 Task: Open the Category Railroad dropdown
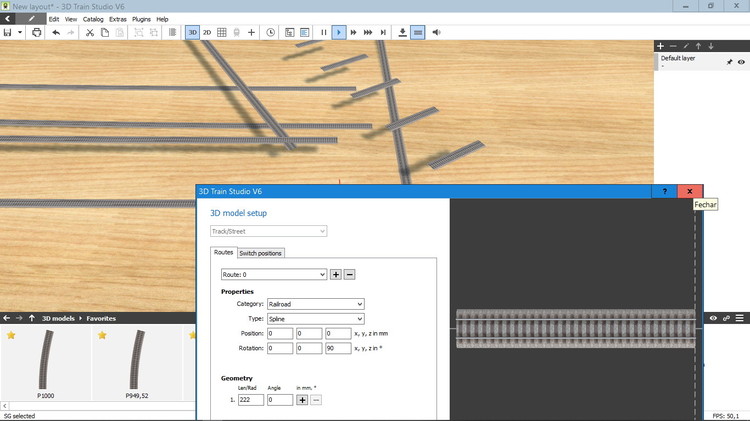click(316, 304)
